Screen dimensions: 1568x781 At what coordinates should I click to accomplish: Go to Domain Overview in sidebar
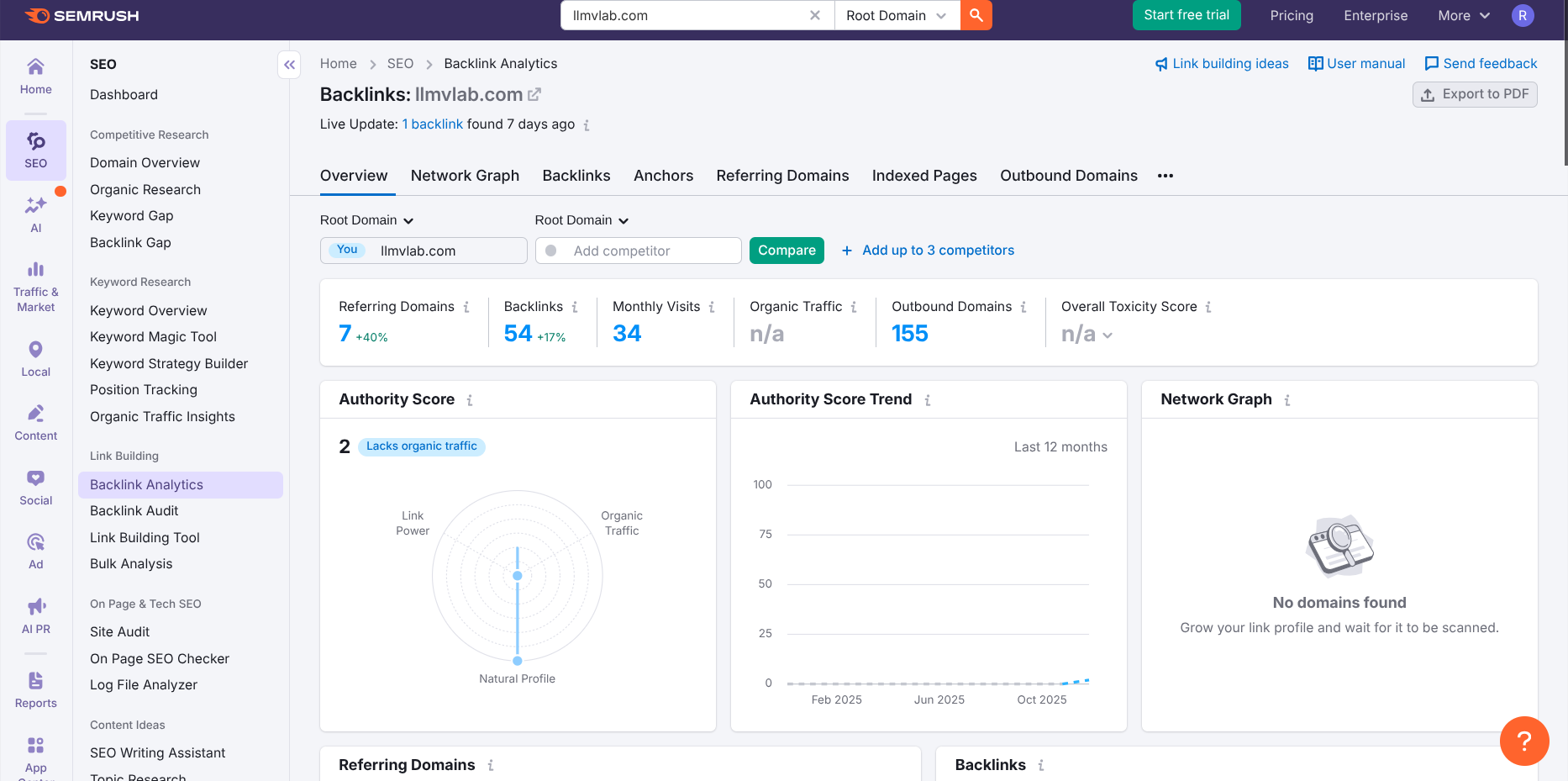[145, 163]
